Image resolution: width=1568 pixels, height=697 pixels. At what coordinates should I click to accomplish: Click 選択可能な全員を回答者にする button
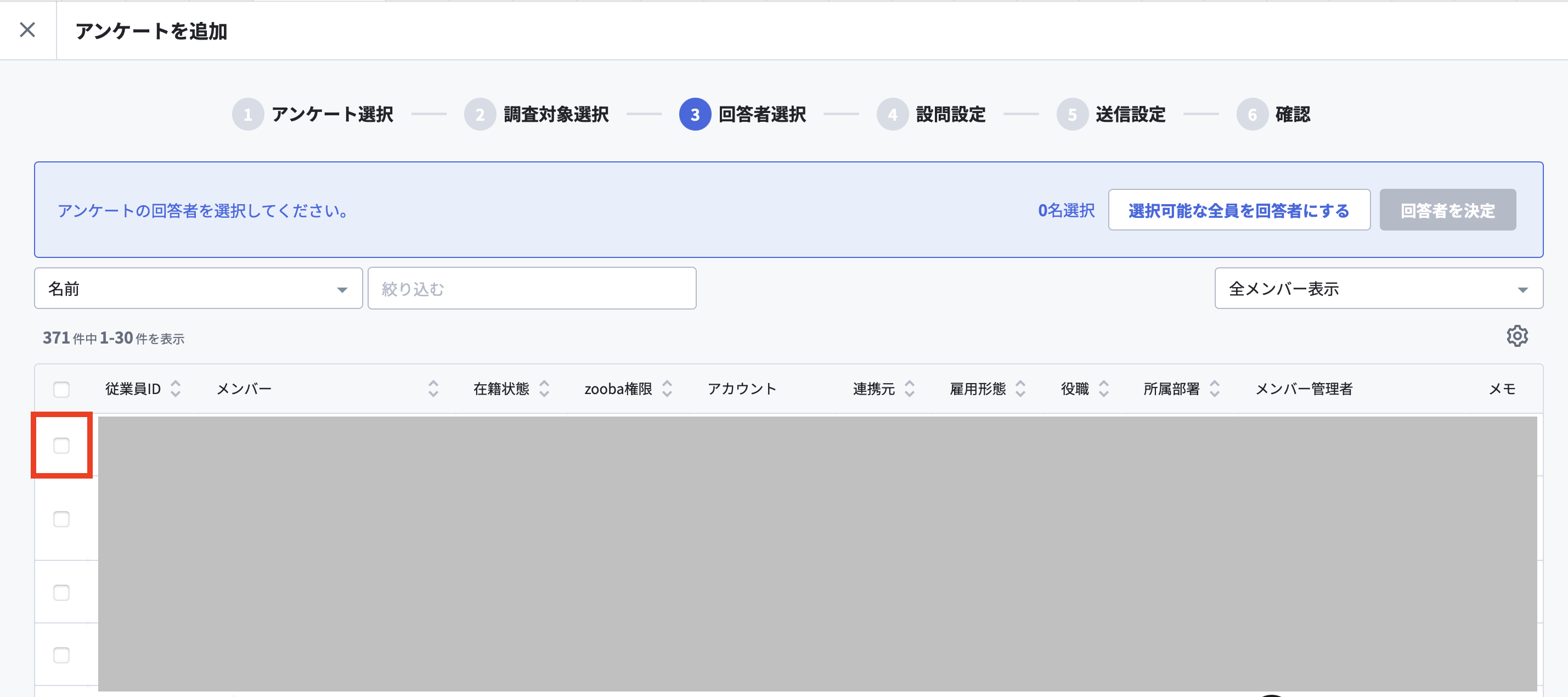[x=1239, y=210]
